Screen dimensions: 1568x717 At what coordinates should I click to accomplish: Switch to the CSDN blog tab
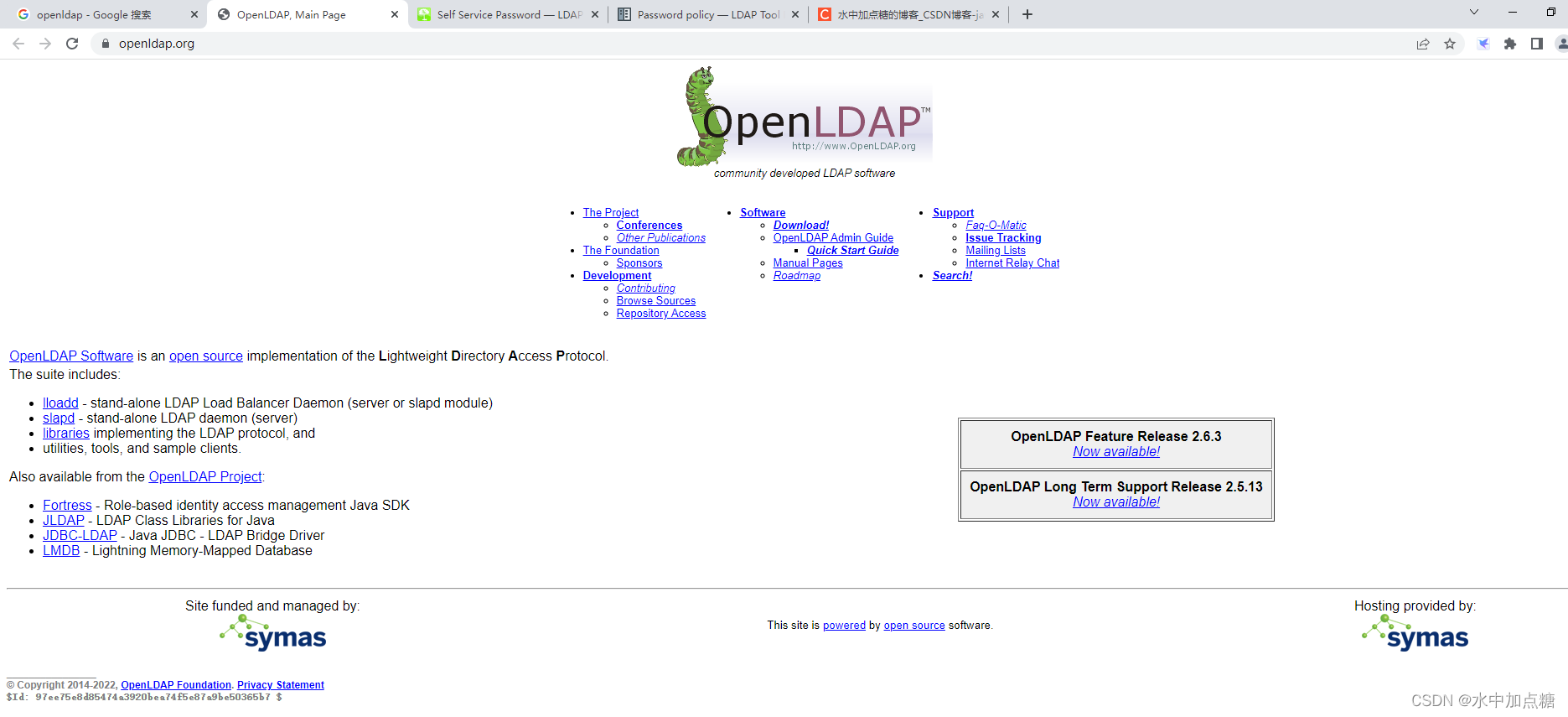[x=910, y=14]
